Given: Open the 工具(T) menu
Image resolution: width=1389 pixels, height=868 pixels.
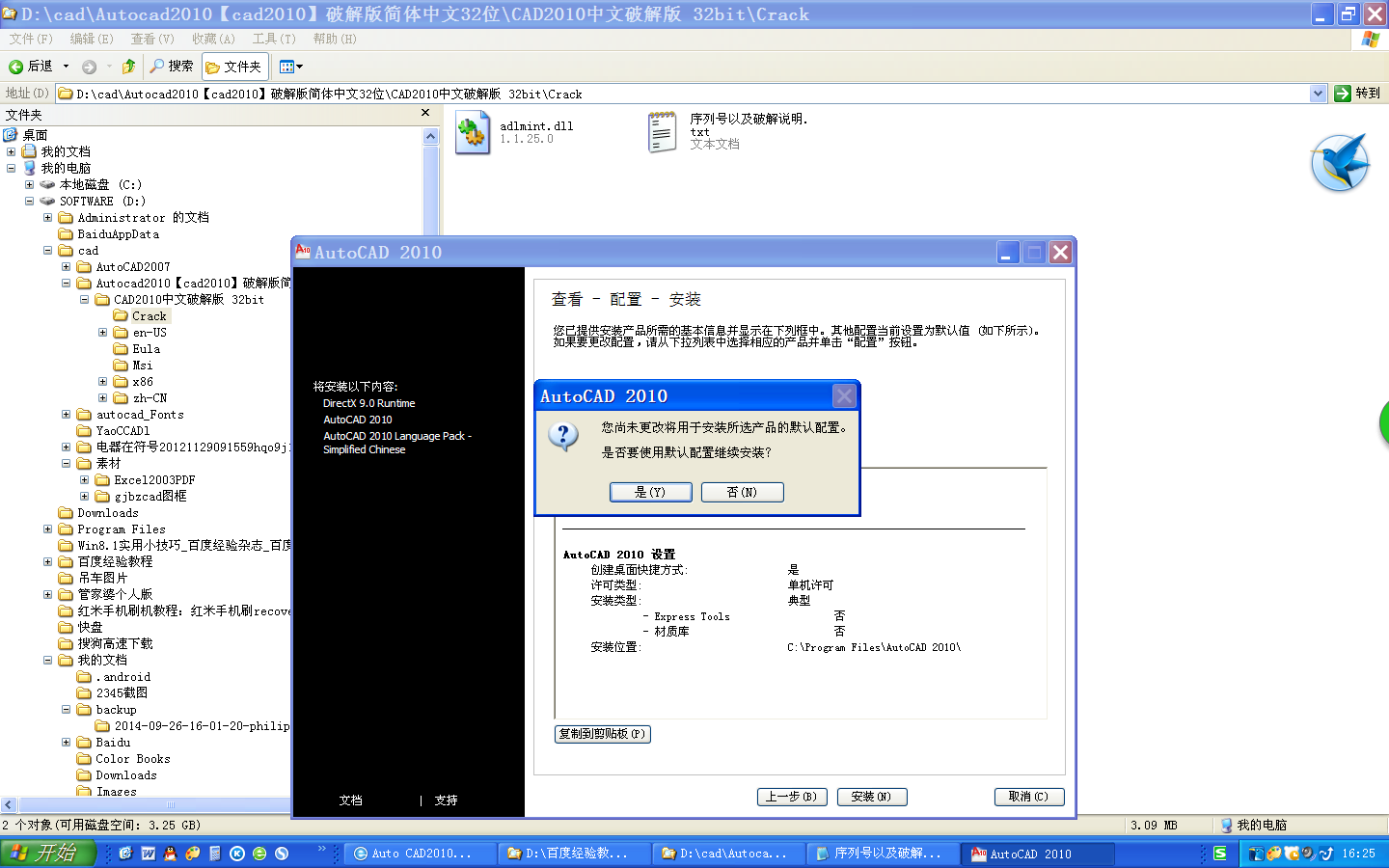Looking at the screenshot, I should coord(274,39).
